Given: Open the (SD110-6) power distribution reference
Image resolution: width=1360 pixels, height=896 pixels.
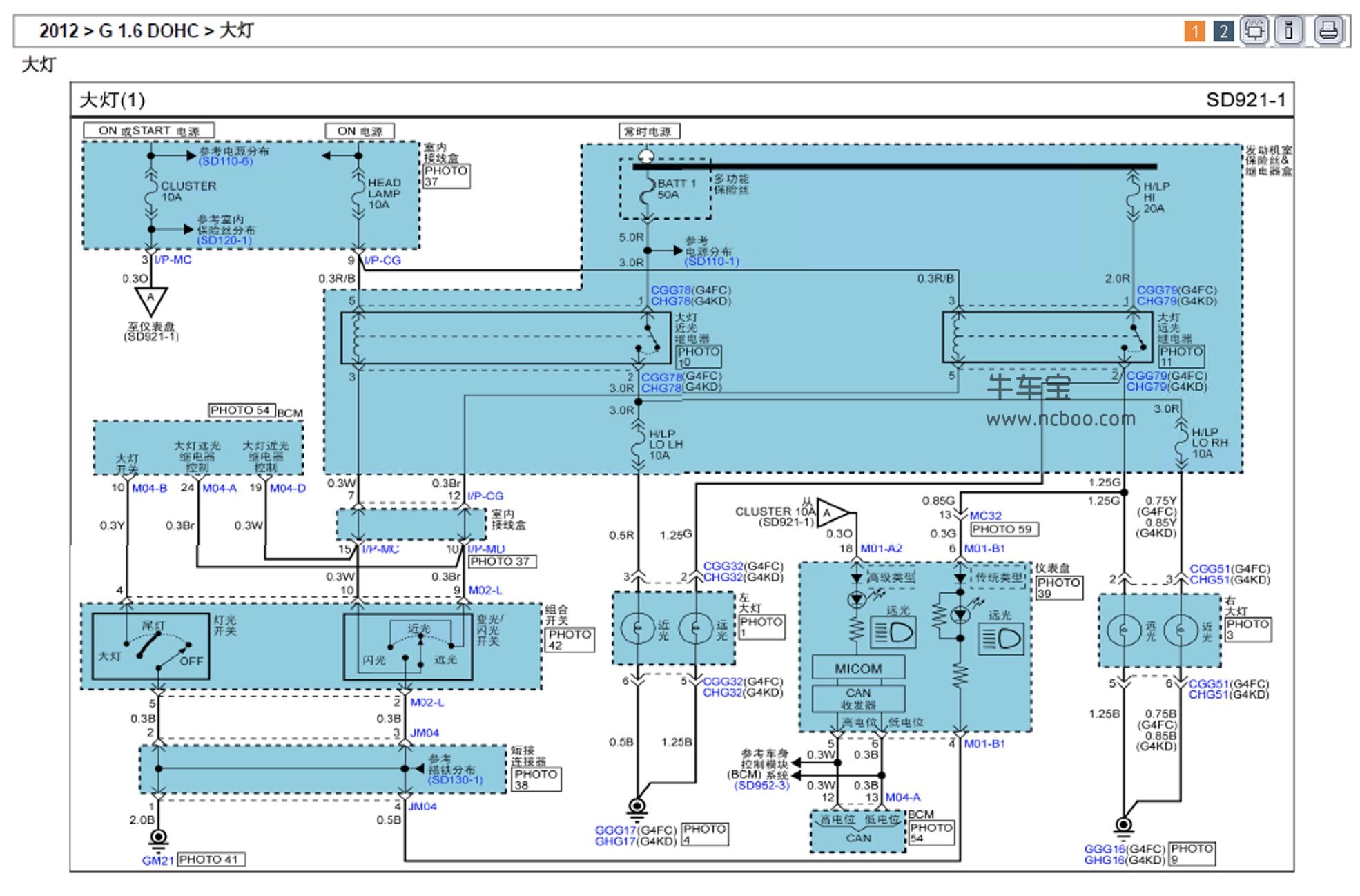Looking at the screenshot, I should (226, 161).
